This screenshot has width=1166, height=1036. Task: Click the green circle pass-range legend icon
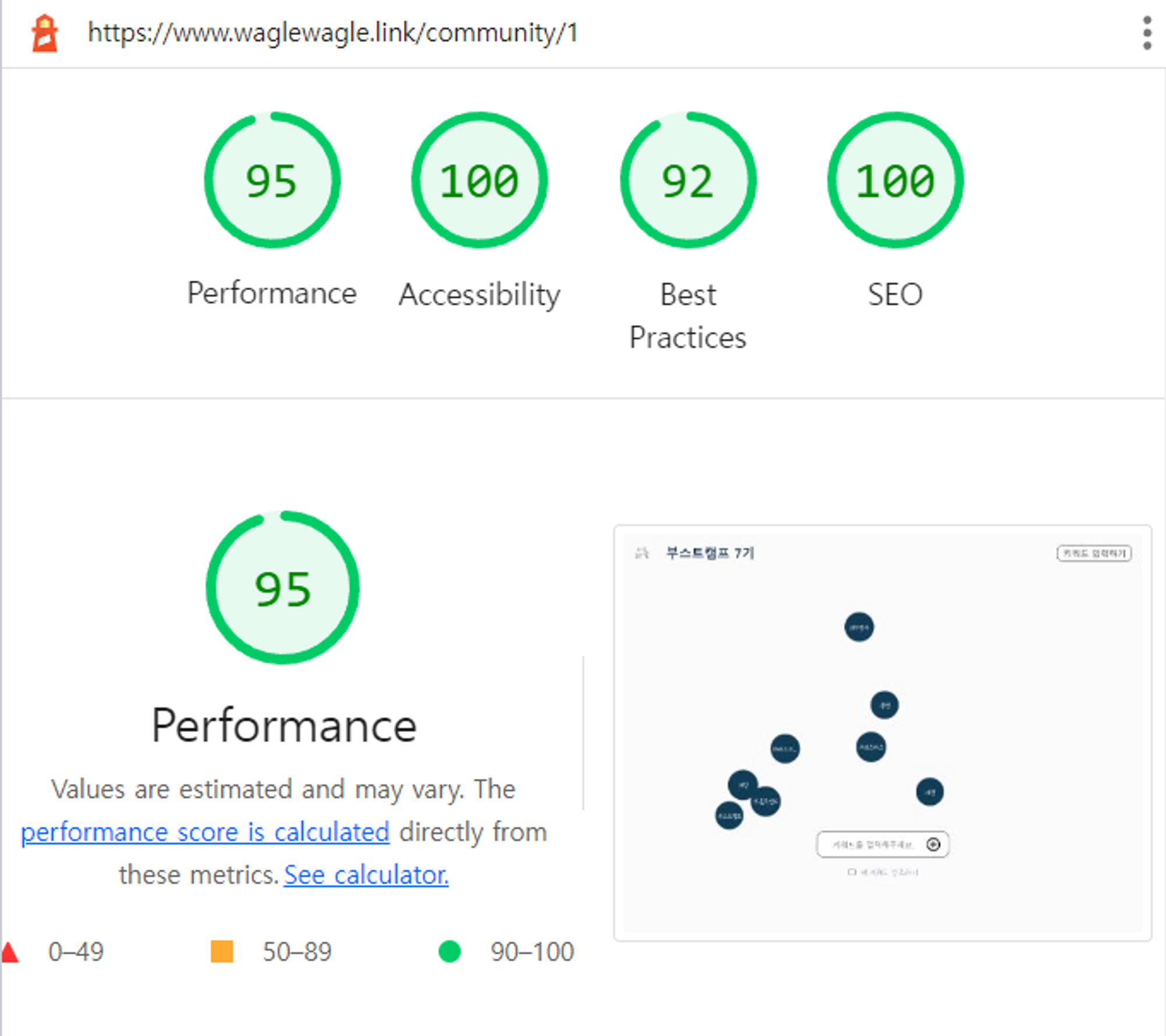click(x=449, y=951)
